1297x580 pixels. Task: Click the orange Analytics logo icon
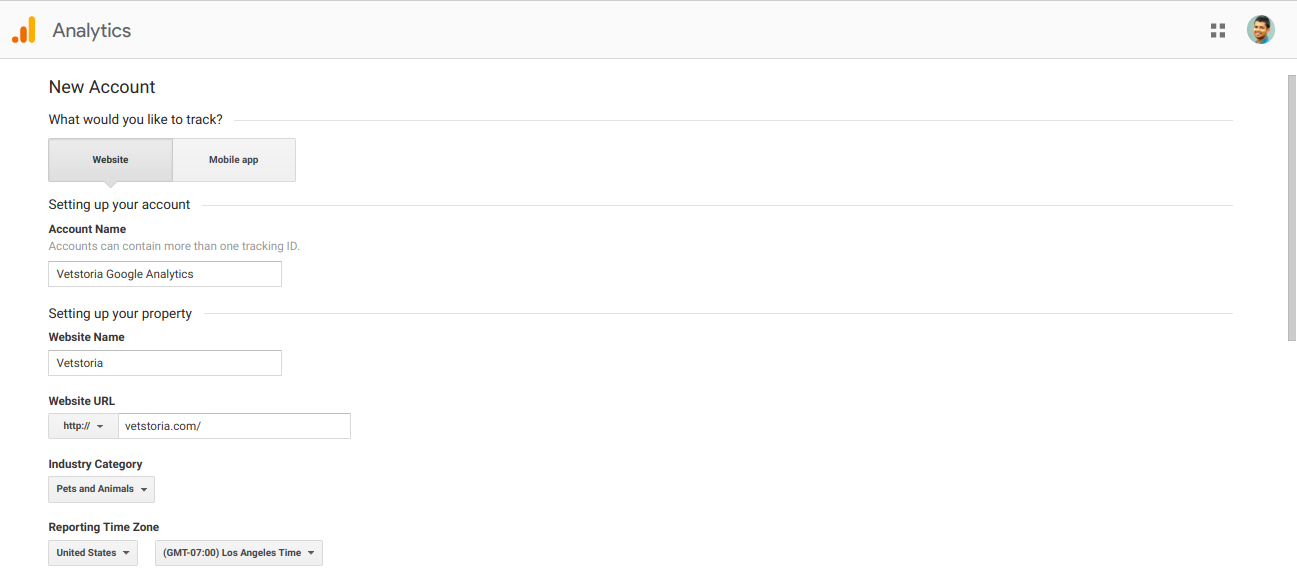[24, 30]
